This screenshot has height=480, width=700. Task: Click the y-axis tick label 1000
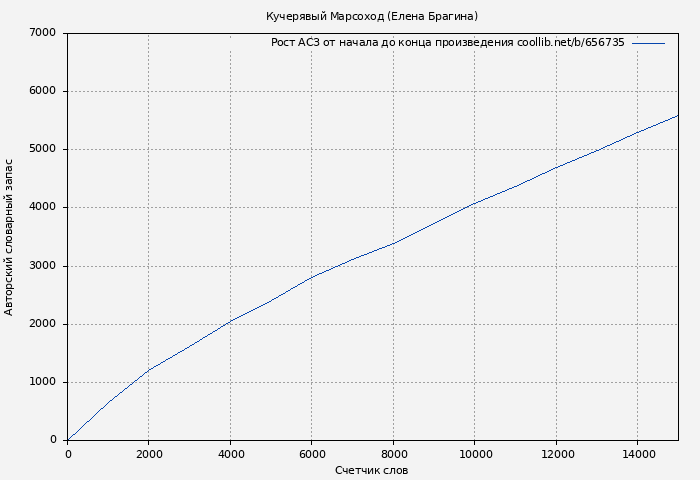click(43, 382)
